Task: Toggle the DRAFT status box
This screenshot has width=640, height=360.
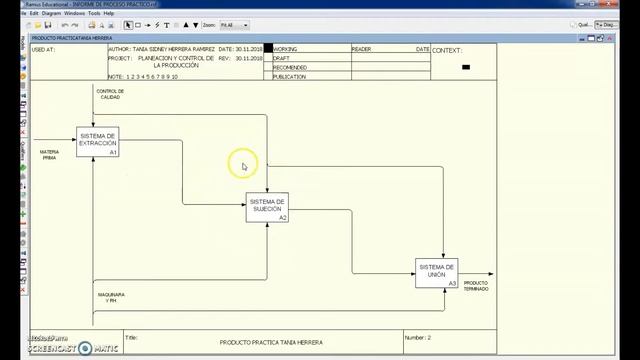Action: (x=268, y=58)
